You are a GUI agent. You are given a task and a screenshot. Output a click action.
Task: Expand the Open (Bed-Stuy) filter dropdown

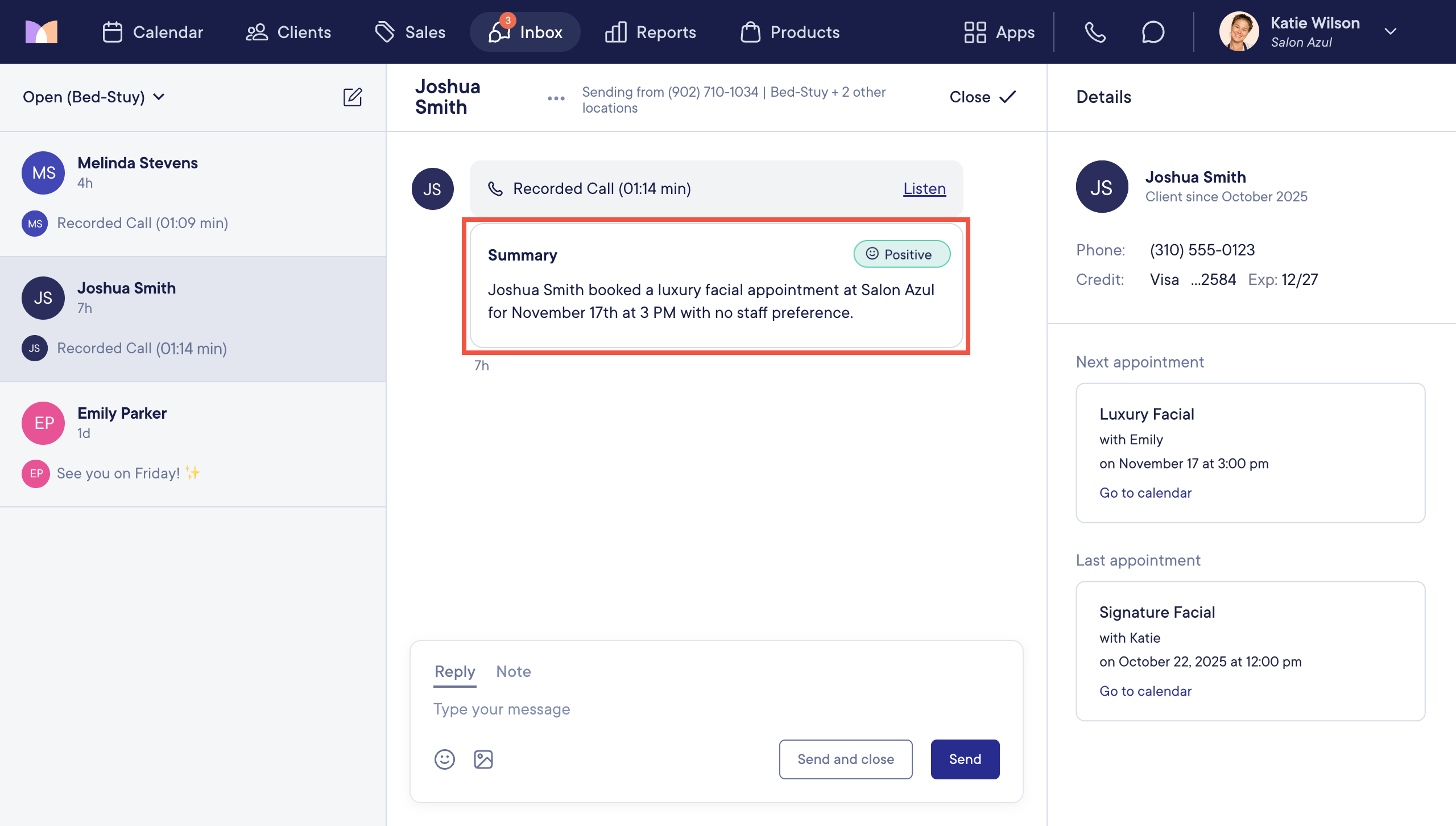94,97
